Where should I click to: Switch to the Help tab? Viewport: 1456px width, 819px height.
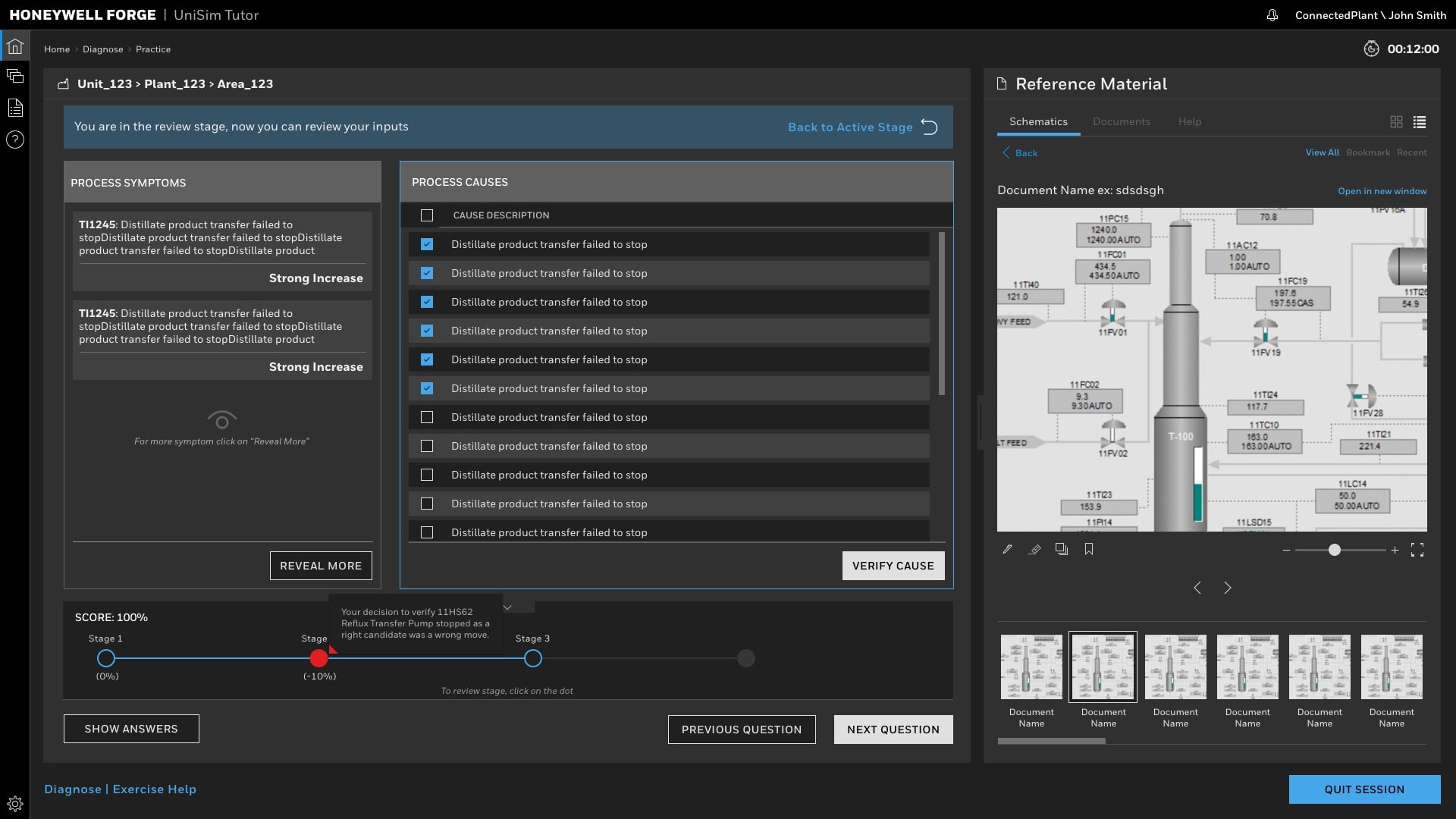click(x=1189, y=121)
